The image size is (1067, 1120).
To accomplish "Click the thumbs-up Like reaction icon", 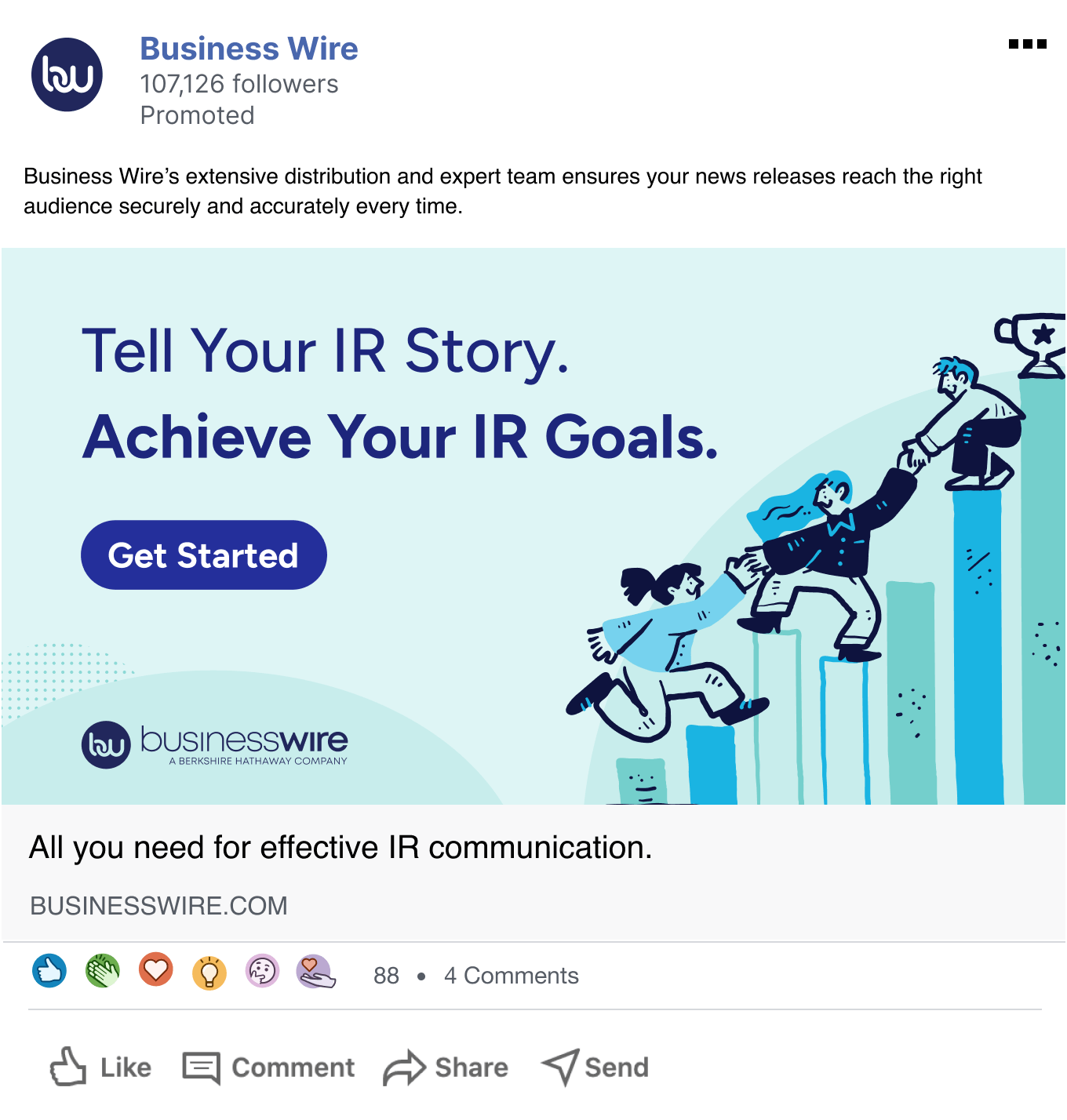I will [49, 971].
